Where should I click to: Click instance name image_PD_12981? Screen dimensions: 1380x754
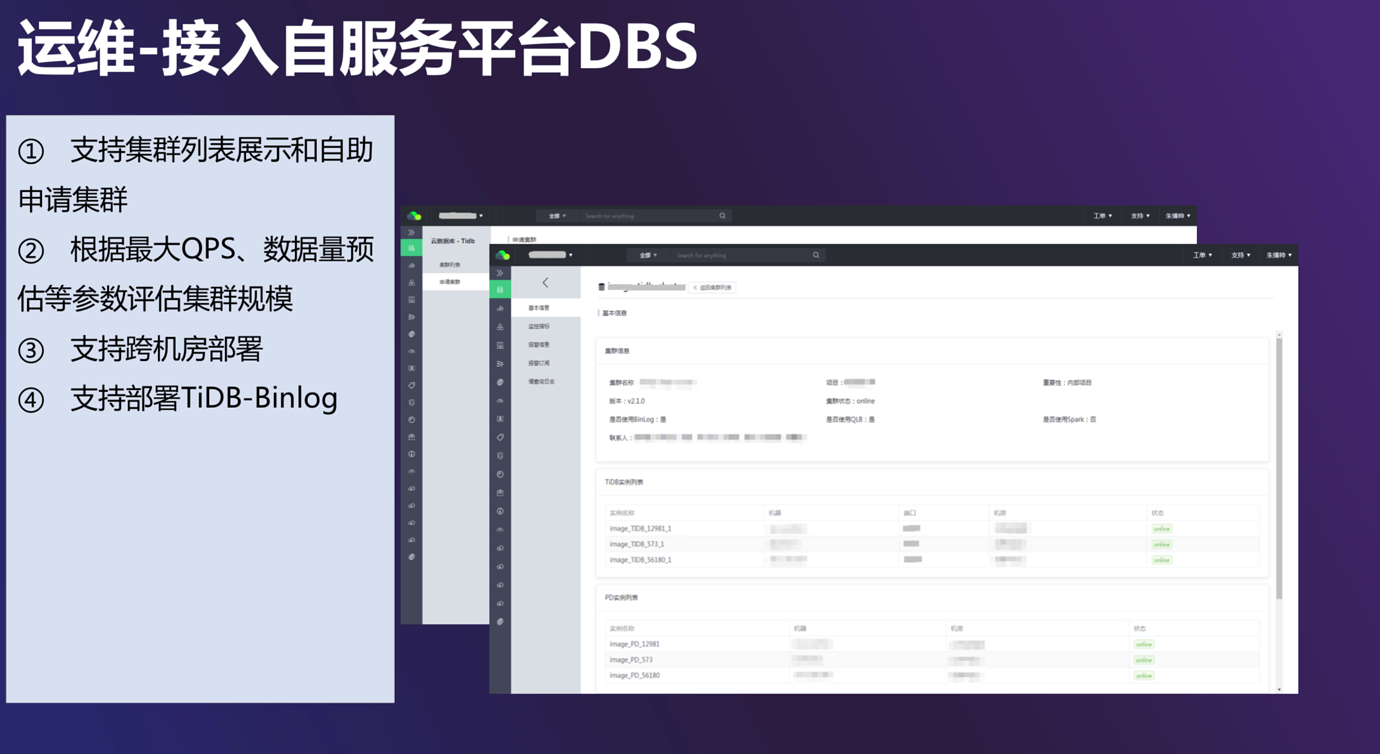(634, 644)
